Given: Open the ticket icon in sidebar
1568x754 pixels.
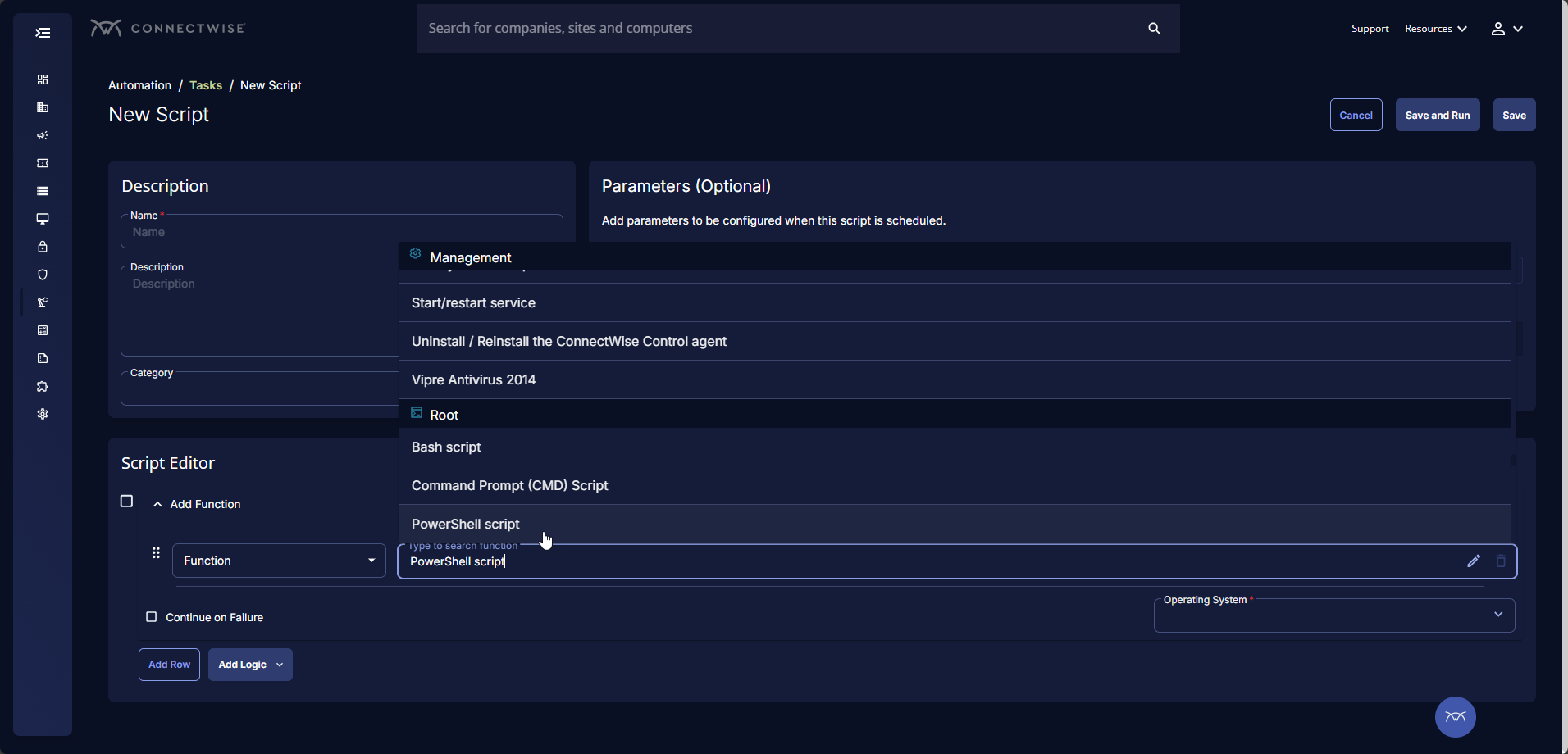Looking at the screenshot, I should click(43, 163).
